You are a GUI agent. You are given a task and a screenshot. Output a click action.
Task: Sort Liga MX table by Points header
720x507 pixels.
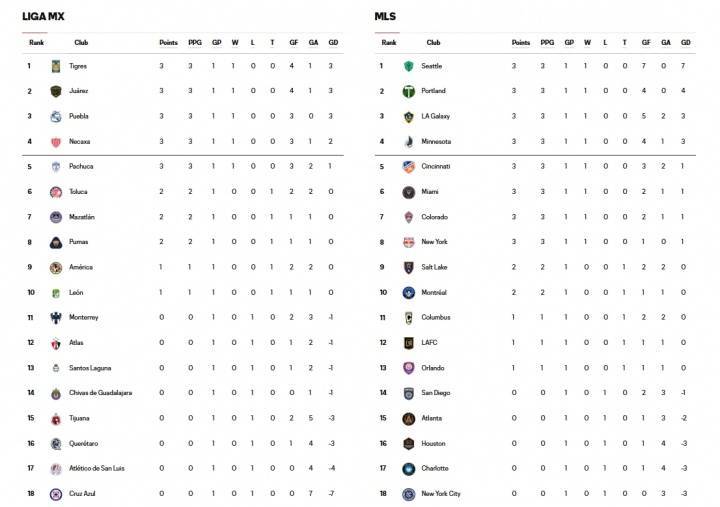168,43
